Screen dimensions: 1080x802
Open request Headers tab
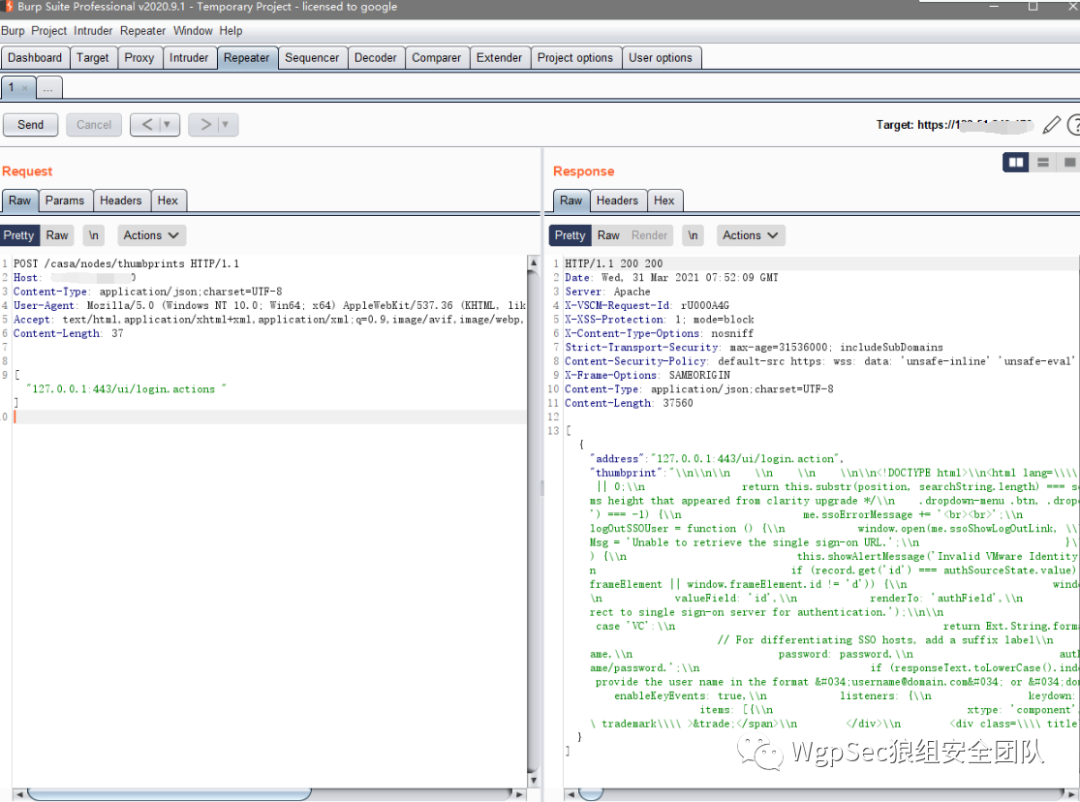[121, 200]
